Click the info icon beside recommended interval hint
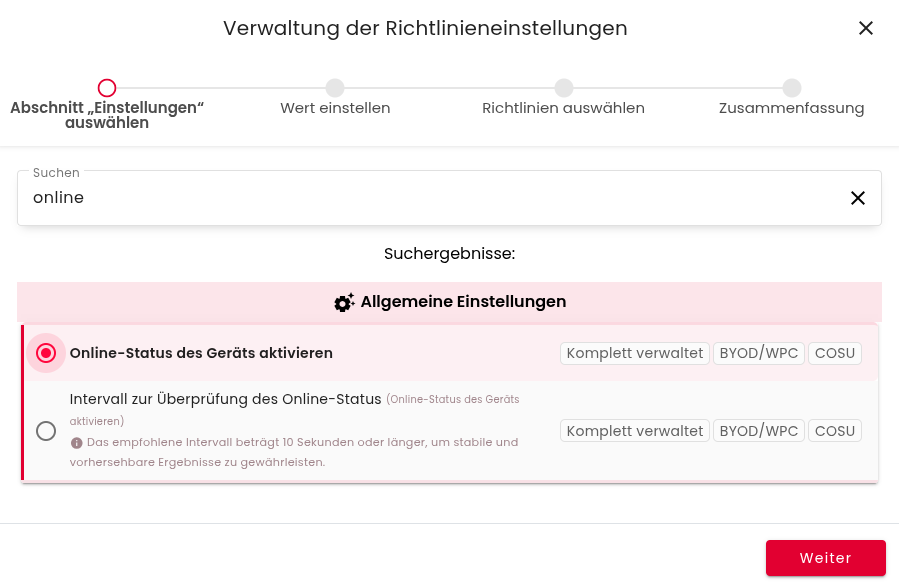 pos(76,442)
